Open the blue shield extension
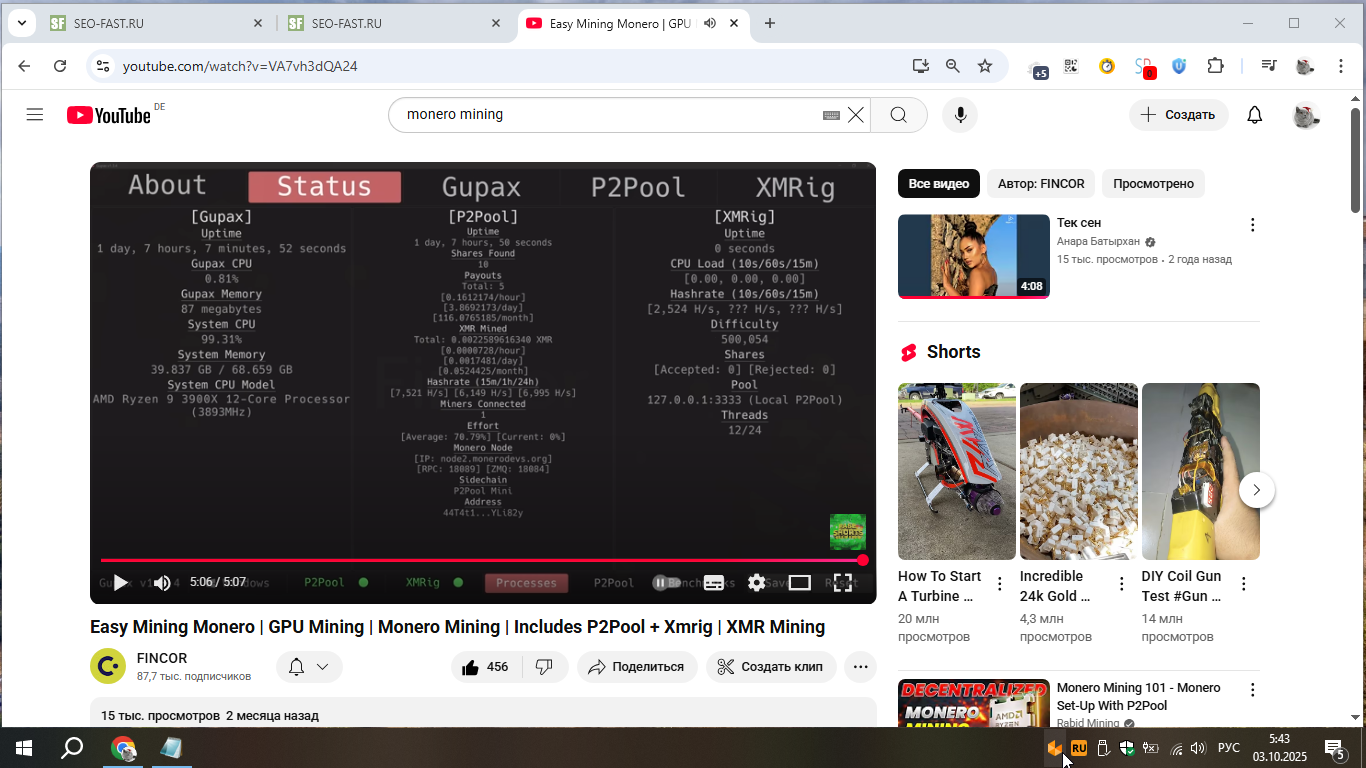 1179,66
